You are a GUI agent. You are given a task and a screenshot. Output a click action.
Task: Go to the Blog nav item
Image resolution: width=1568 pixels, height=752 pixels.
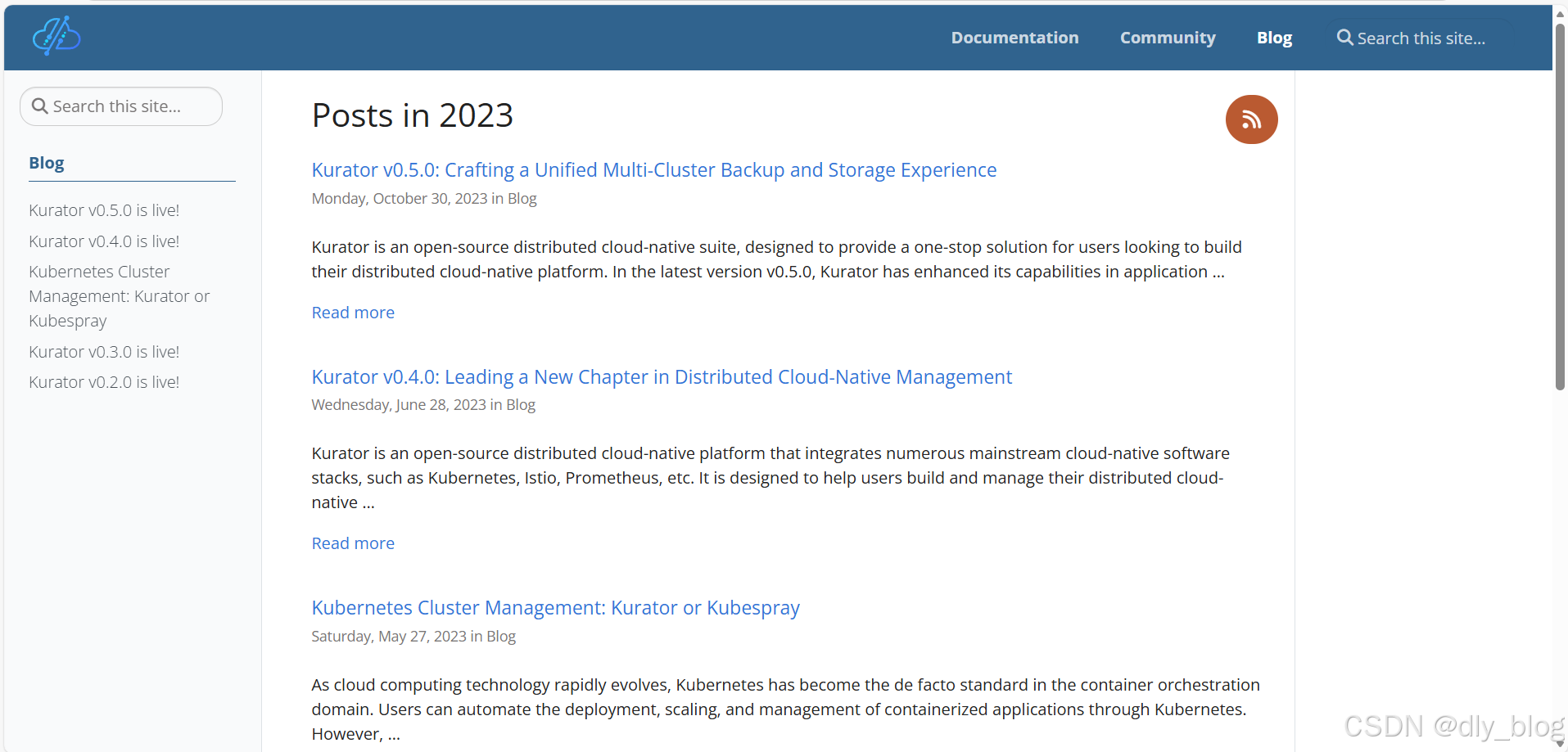pos(1274,38)
